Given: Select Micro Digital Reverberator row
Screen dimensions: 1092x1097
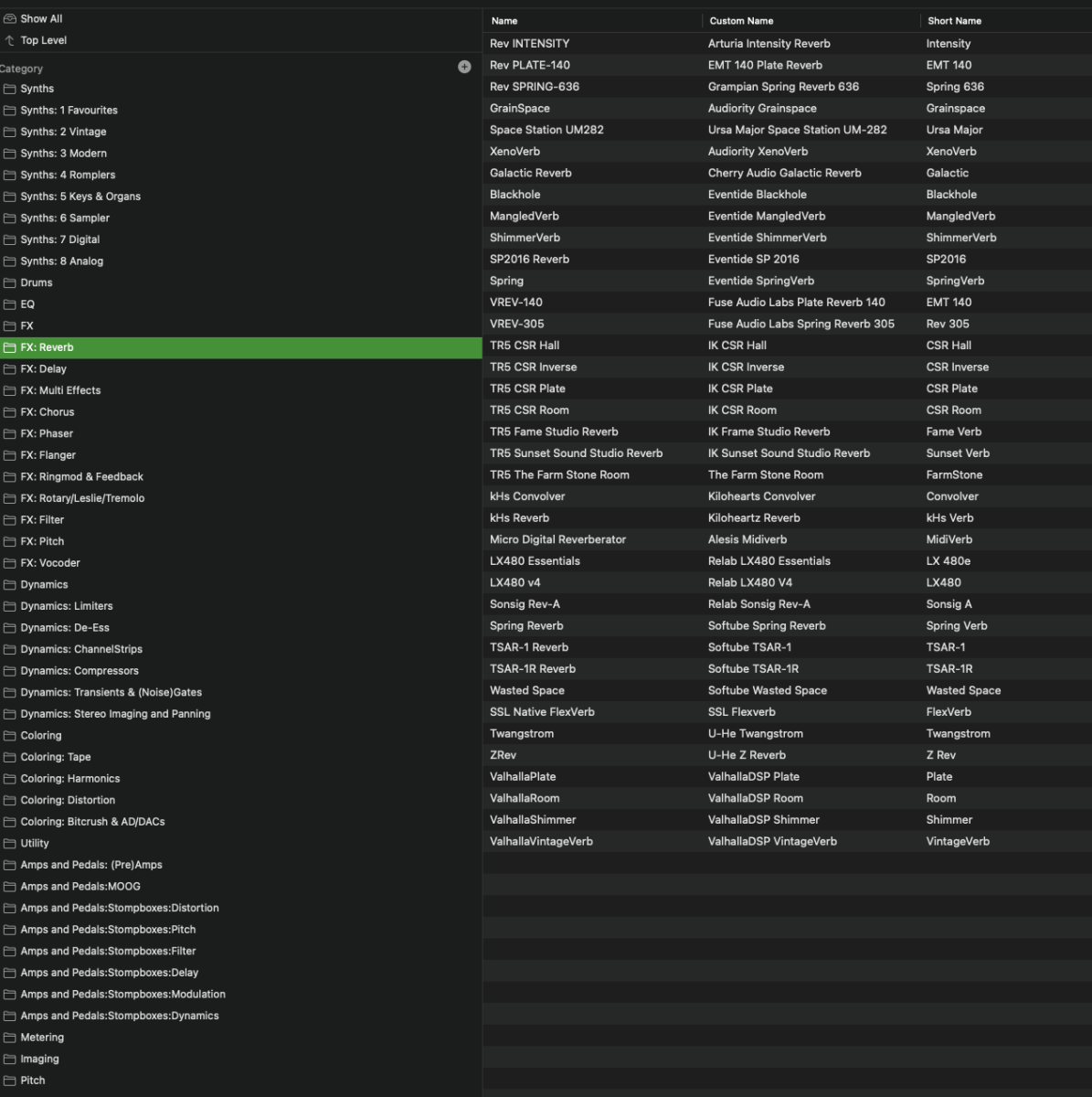Looking at the screenshot, I should tap(787, 539).
